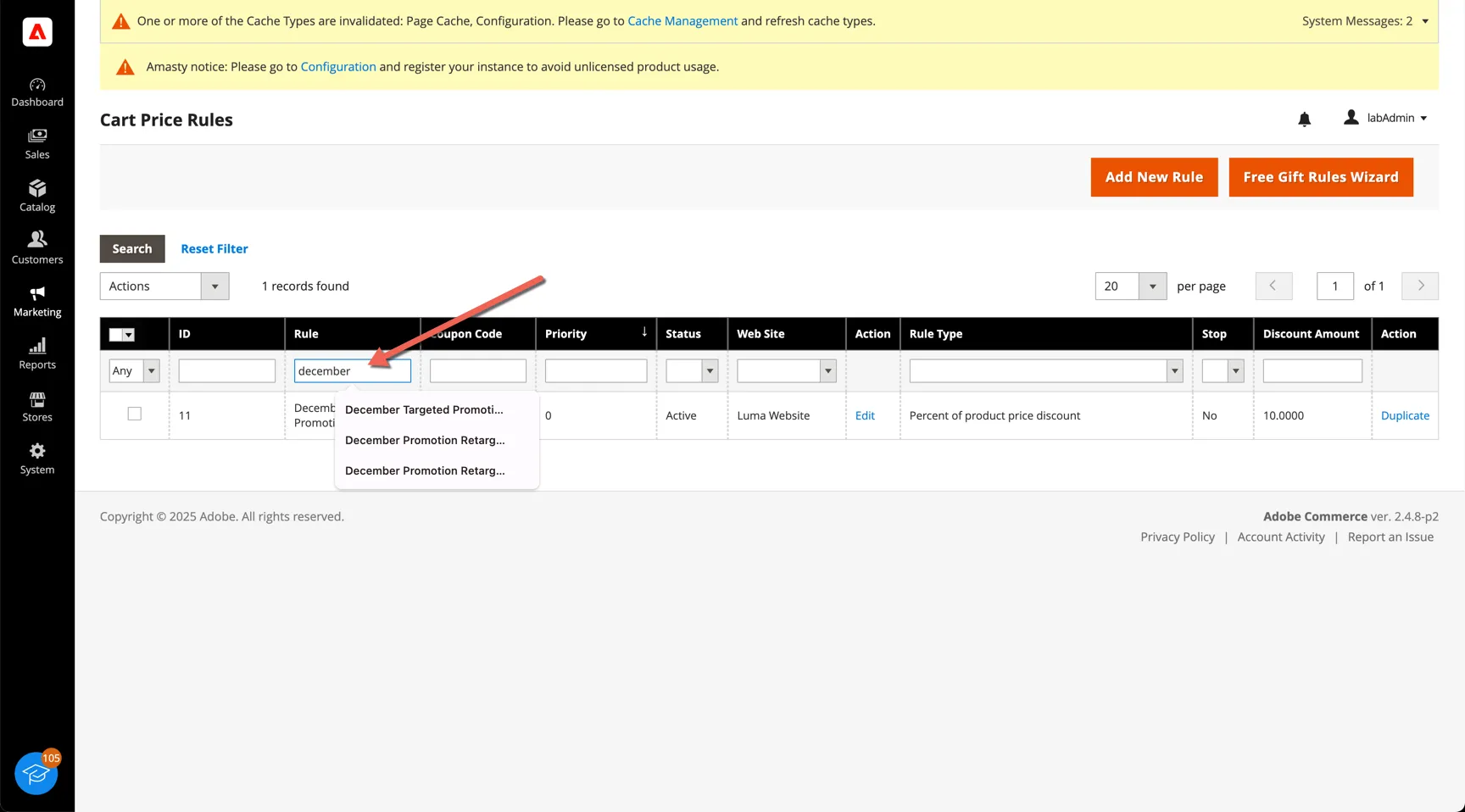Click the Search button
The image size is (1465, 812).
[x=132, y=248]
